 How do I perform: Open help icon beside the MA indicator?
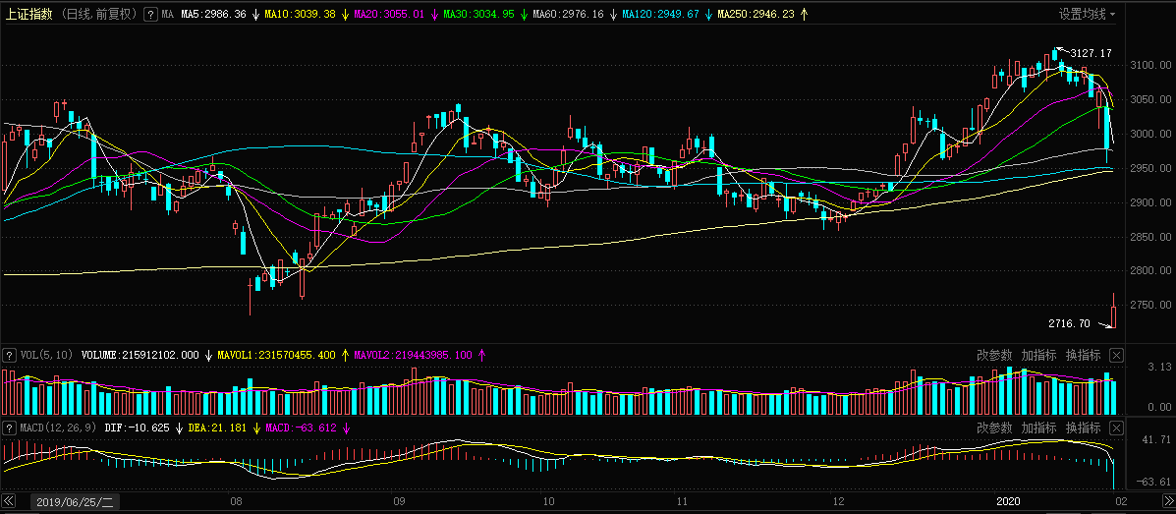coord(150,15)
